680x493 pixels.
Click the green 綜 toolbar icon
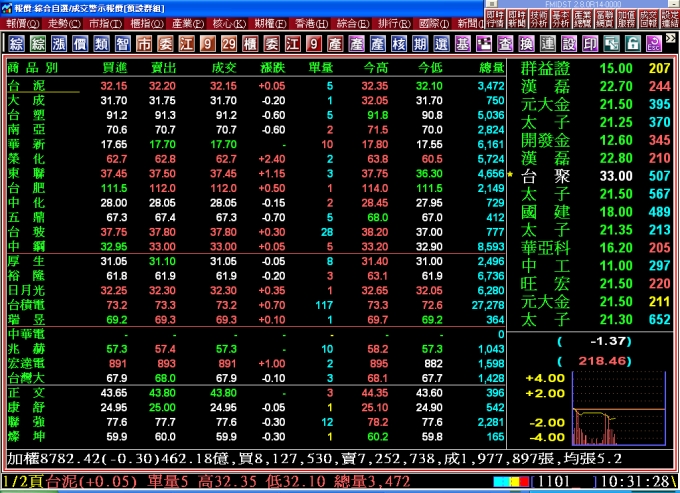click(38, 43)
